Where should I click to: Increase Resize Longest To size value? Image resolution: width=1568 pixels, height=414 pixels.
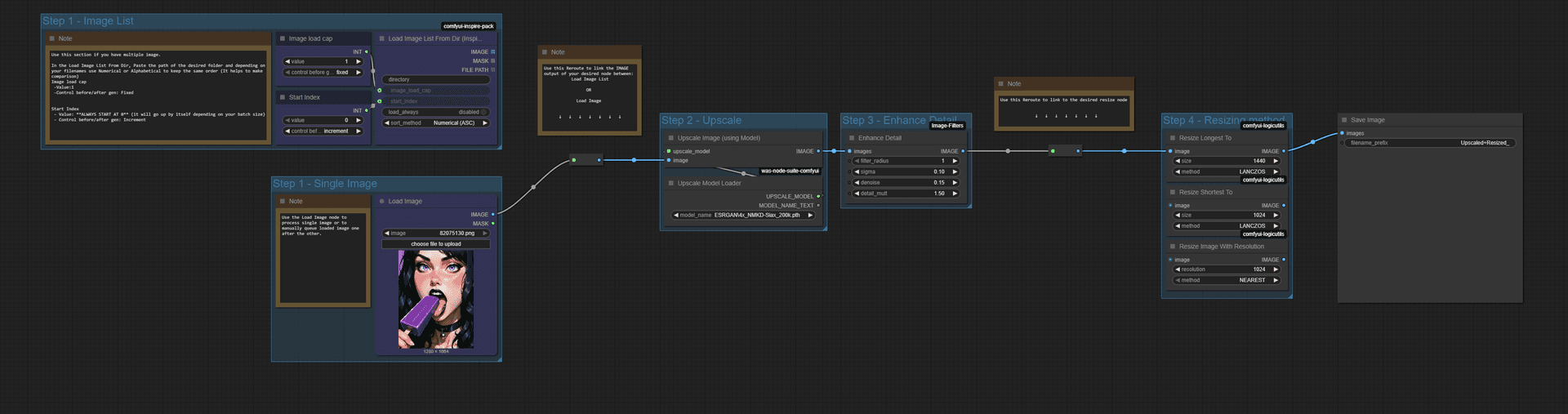(1276, 161)
